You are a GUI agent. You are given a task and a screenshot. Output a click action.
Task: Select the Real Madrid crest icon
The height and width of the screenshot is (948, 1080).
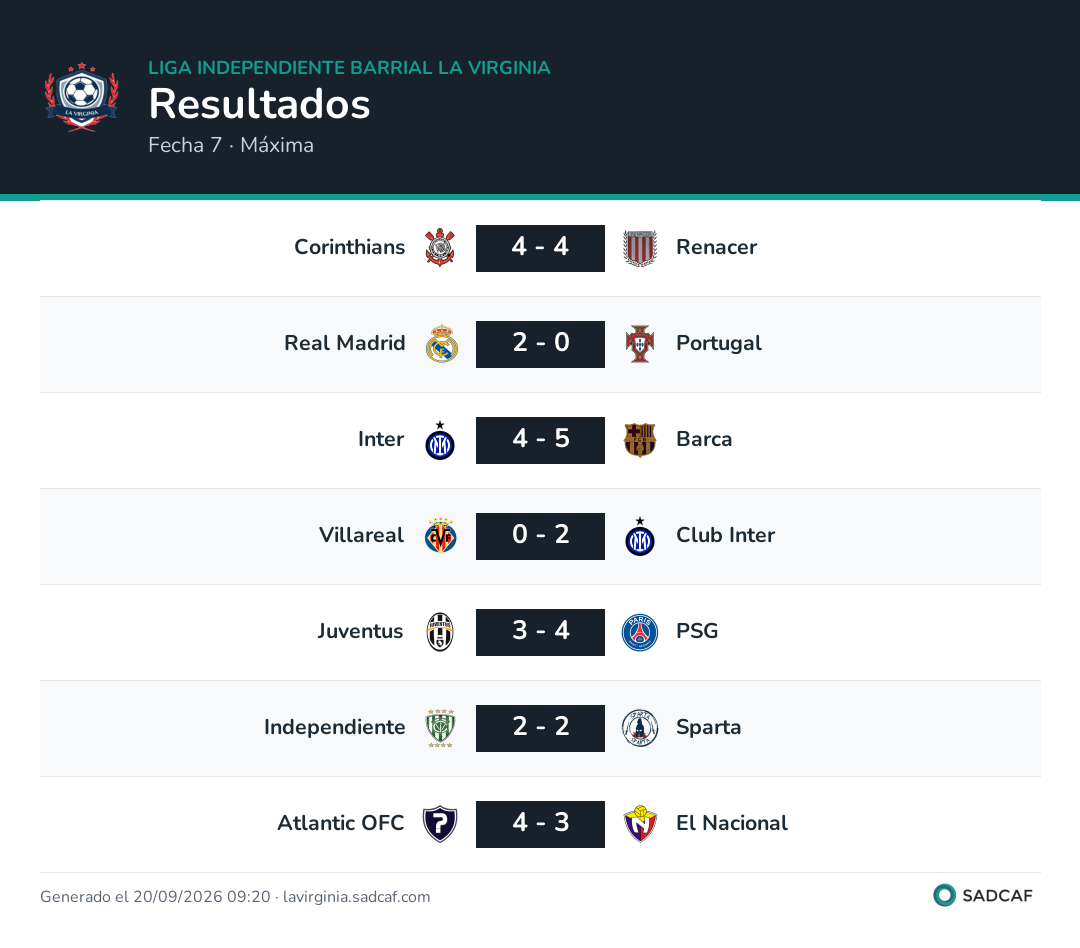tap(441, 344)
